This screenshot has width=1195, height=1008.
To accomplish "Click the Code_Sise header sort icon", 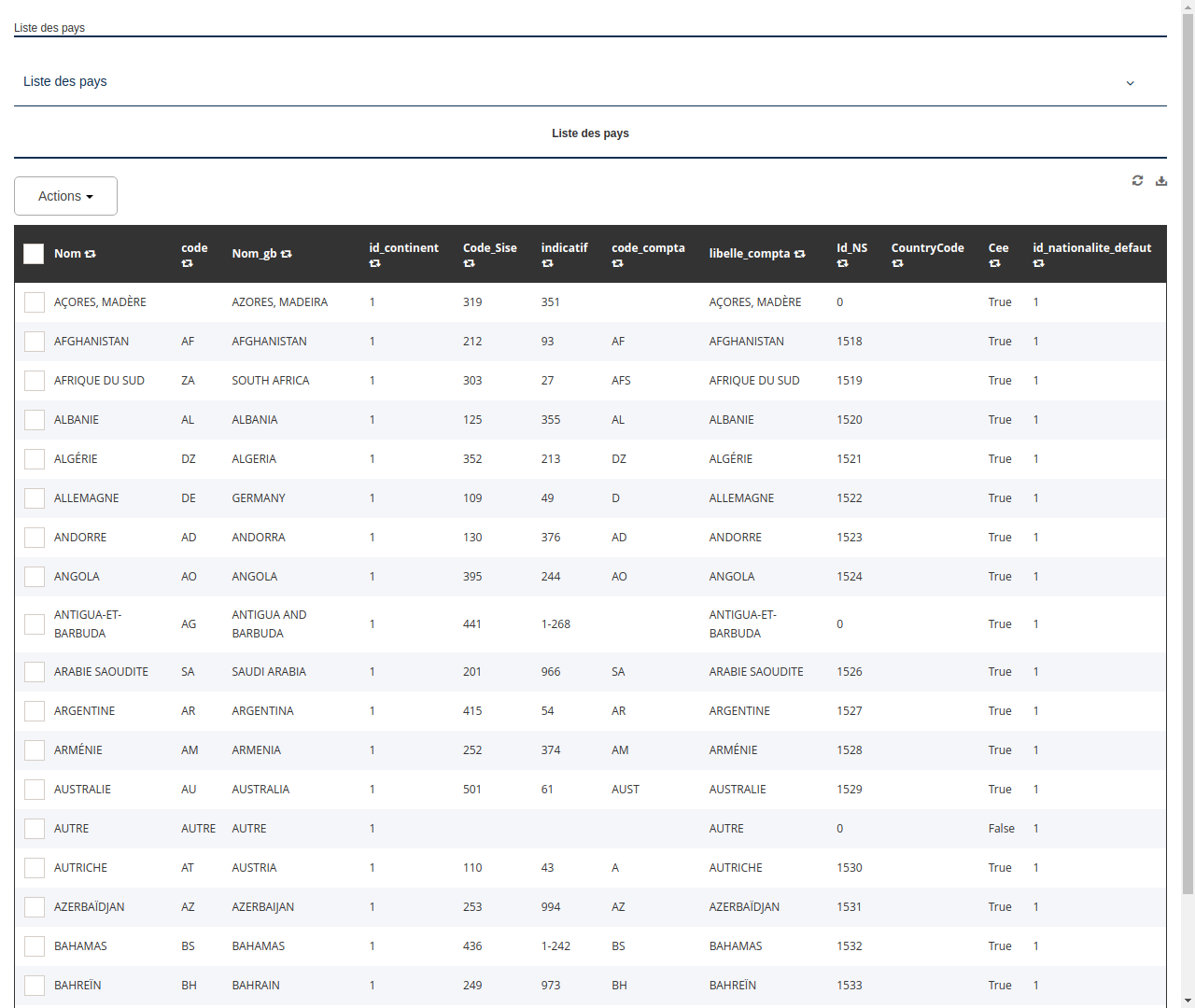I will [x=469, y=264].
